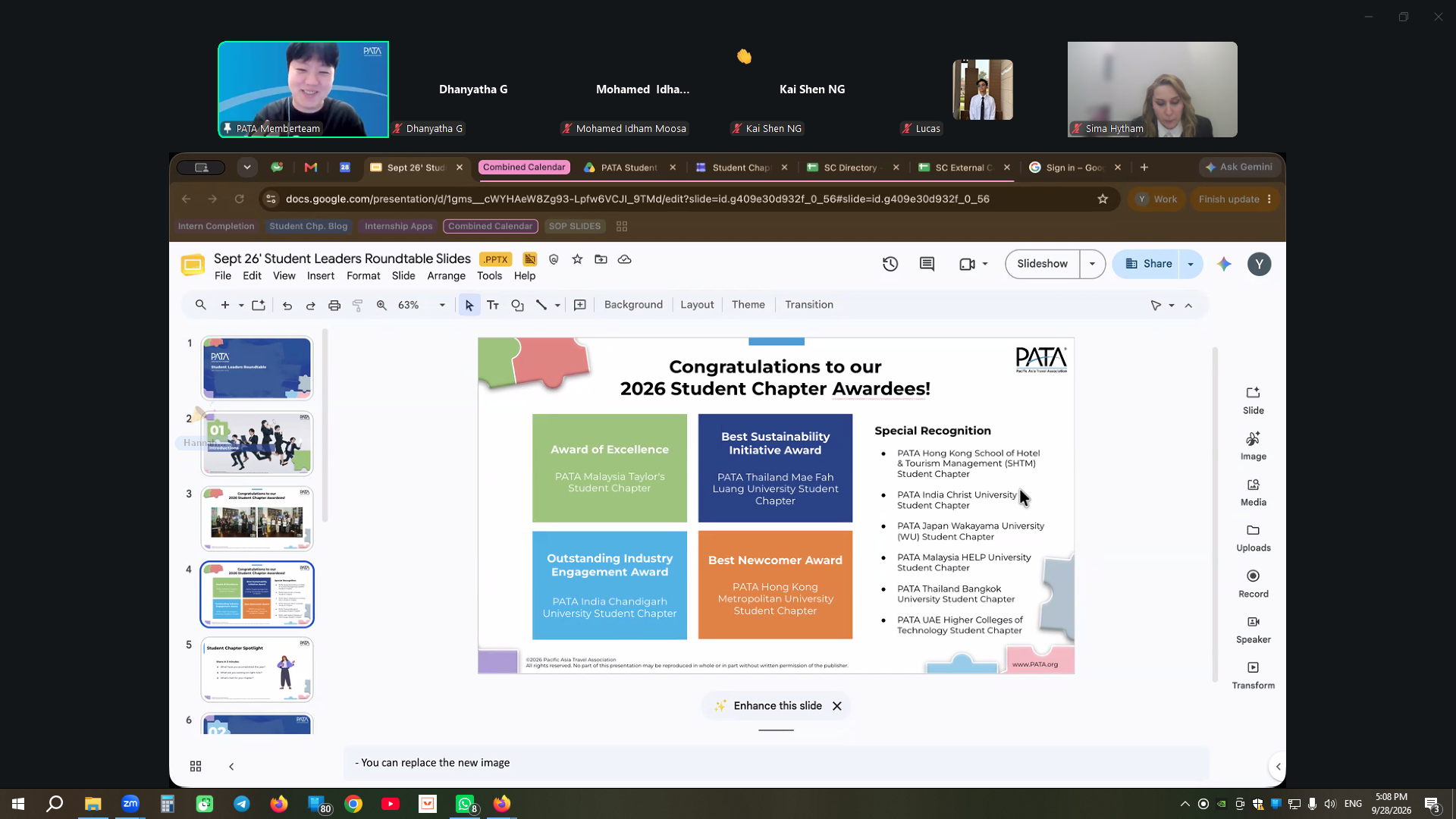Undo last action in toolbar

tap(287, 305)
